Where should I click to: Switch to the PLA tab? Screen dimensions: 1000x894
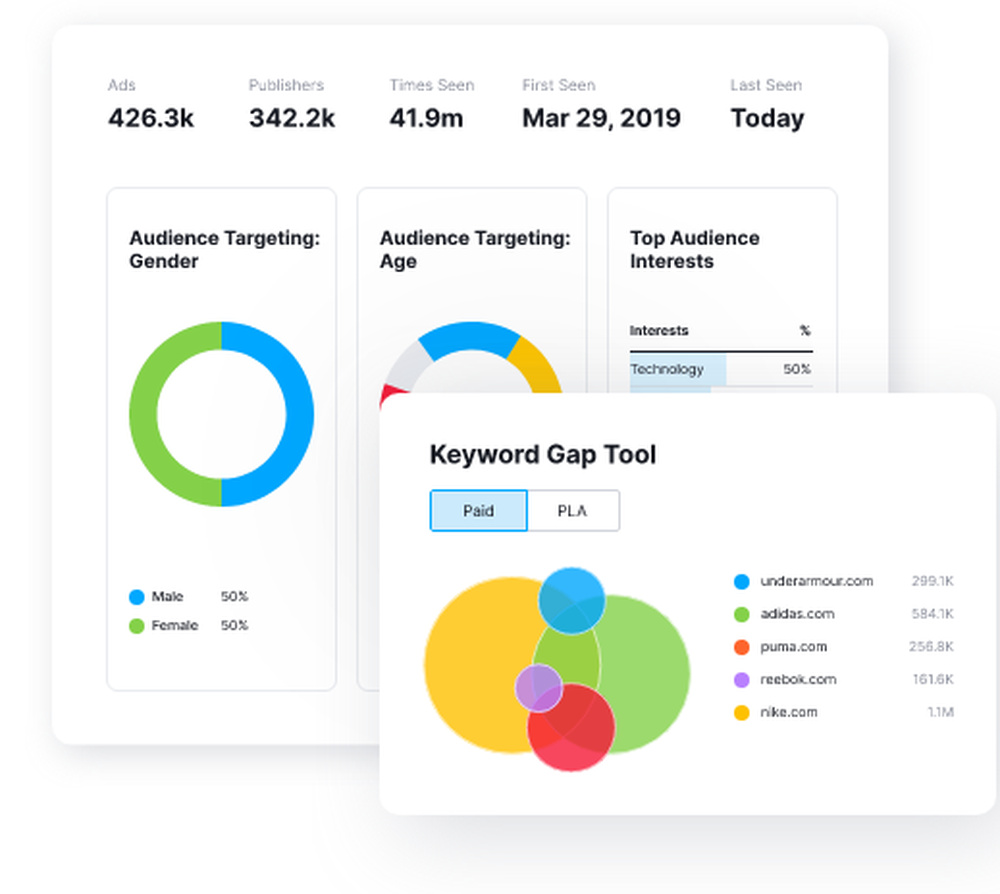[573, 510]
